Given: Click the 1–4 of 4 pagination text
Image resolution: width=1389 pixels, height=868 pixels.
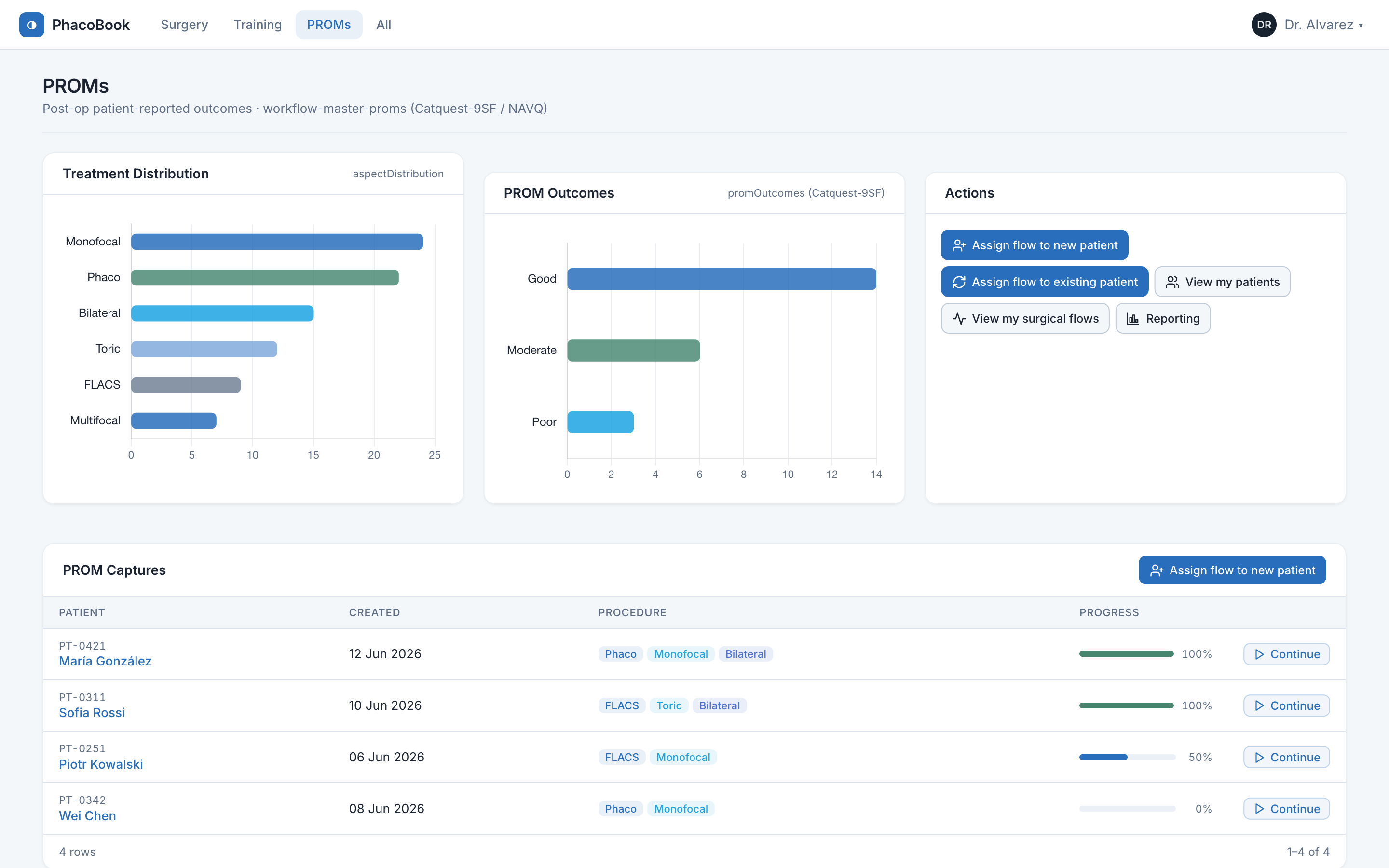Looking at the screenshot, I should (x=1308, y=852).
